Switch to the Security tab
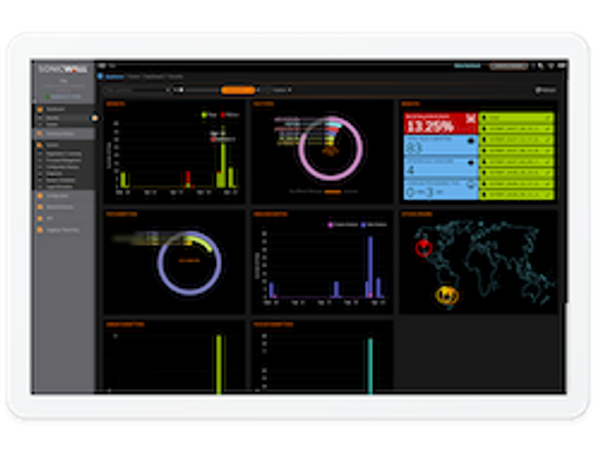 pyautogui.click(x=175, y=77)
